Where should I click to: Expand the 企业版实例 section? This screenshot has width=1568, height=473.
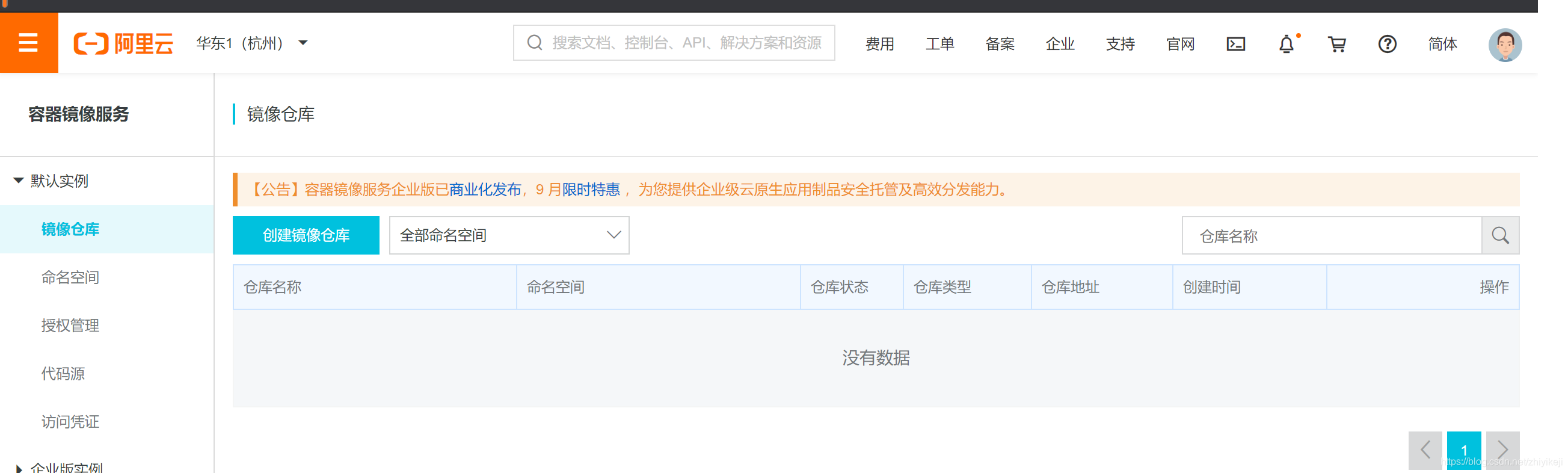18,468
